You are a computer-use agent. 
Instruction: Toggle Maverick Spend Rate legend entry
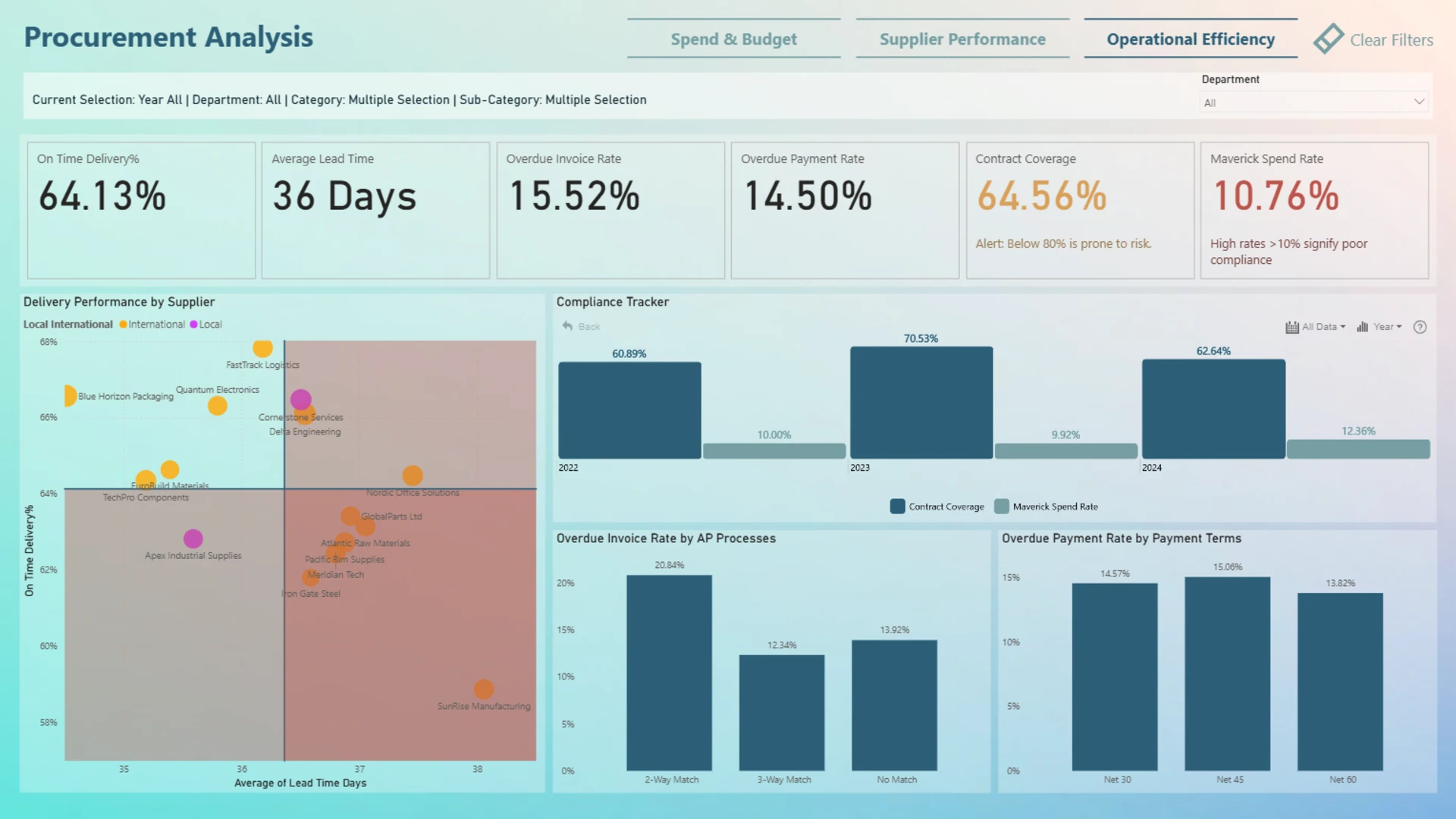pyautogui.click(x=1046, y=507)
